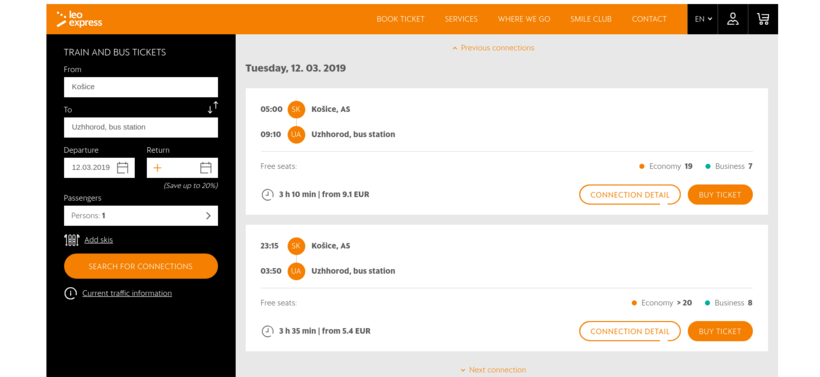Open the departure date calendar icon

(122, 168)
